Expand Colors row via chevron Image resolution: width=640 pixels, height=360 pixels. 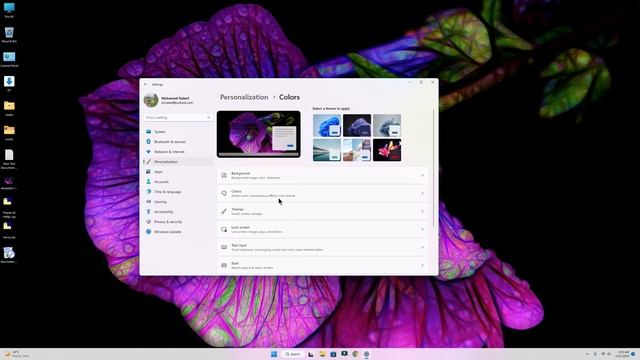pos(422,193)
